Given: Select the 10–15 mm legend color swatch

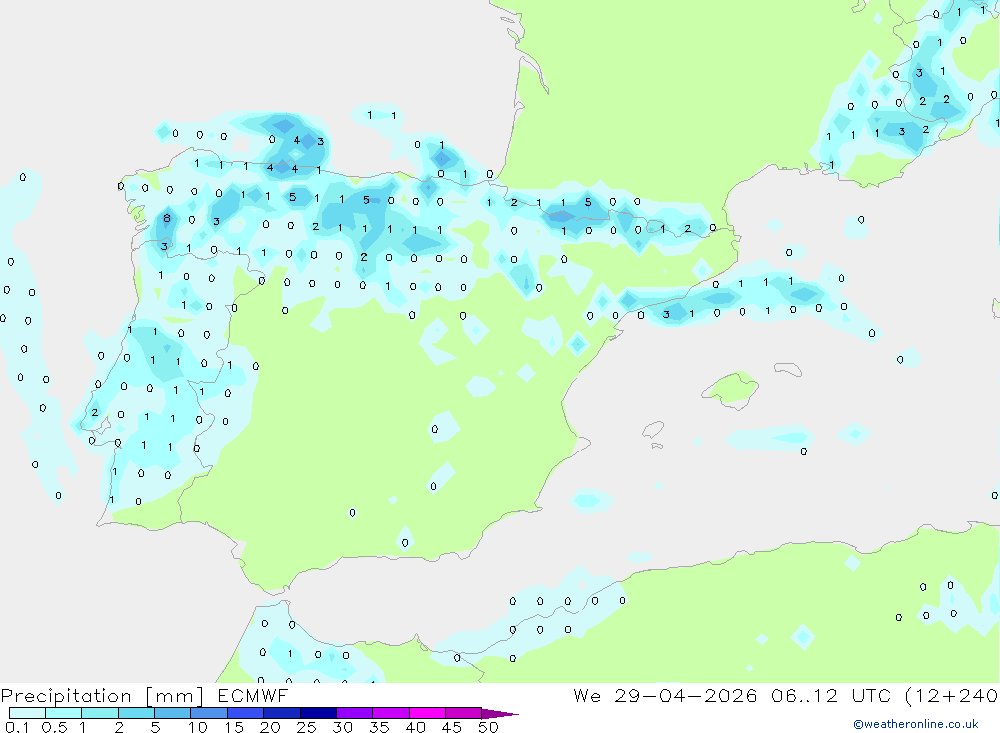Looking at the screenshot, I should tap(209, 713).
